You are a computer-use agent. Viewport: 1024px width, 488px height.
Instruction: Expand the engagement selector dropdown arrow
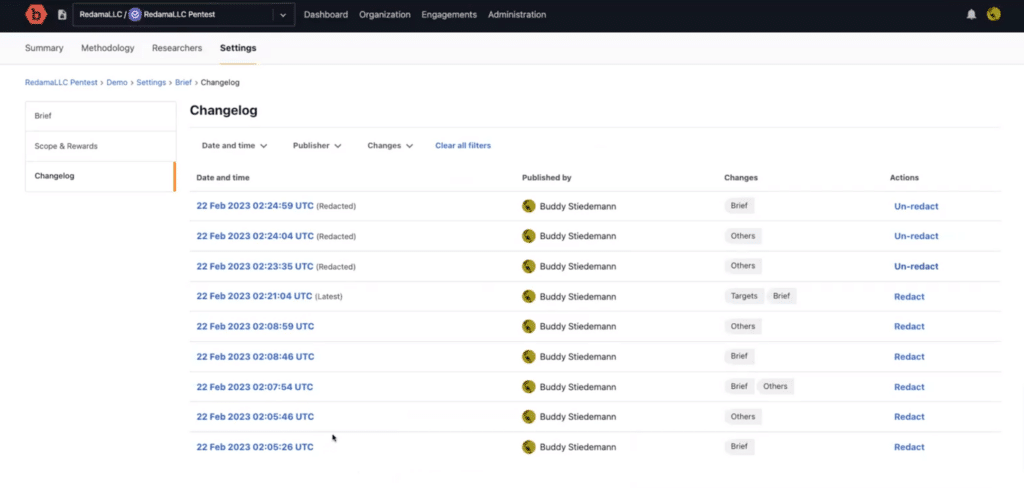pos(283,15)
